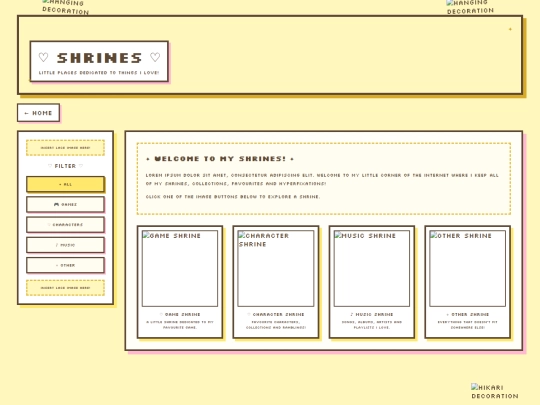This screenshot has height=405, width=540.
Task: Click the 'songs, albums, artists' description
Action: (x=372, y=325)
